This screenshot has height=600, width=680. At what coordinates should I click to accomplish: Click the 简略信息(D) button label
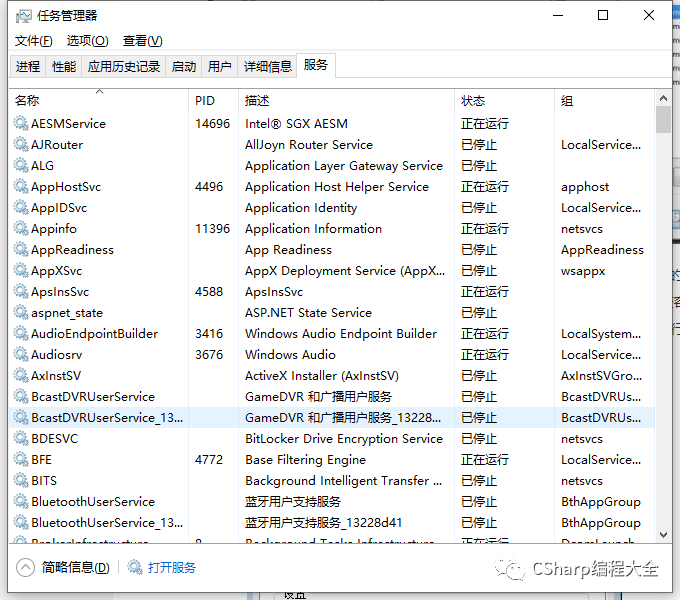[75, 567]
